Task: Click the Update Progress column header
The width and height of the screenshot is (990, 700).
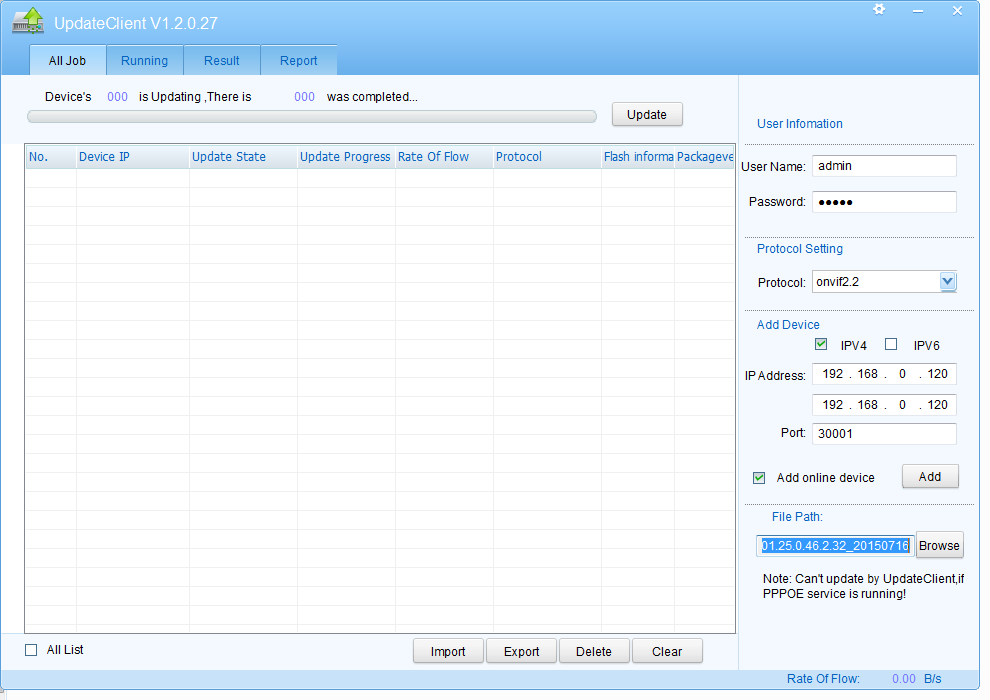Action: click(346, 157)
